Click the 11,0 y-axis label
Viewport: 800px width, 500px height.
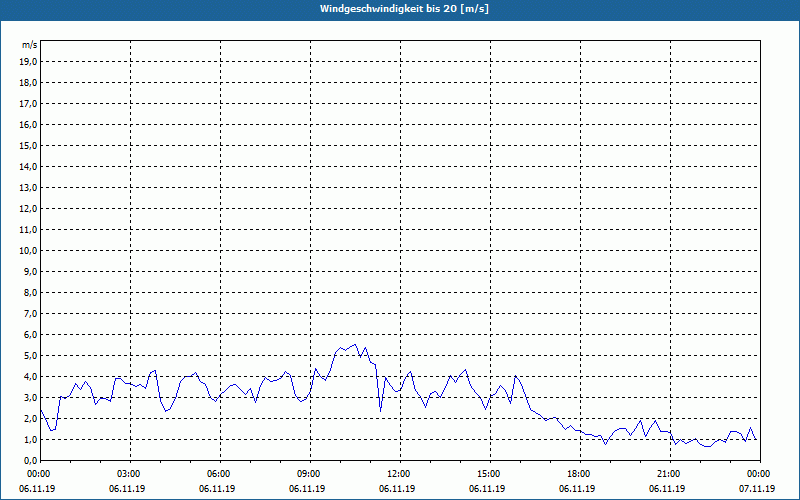(x=28, y=230)
